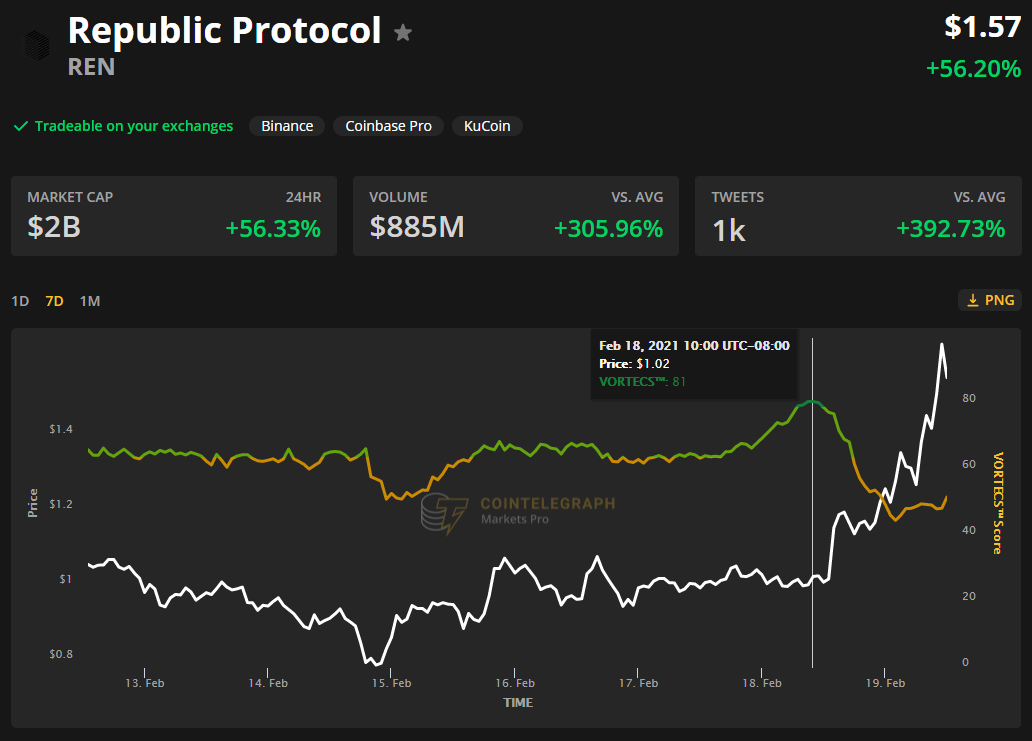This screenshot has width=1032, height=741.
Task: Click the tooltip date Feb 18, 2021 10:00
Action: 694,345
